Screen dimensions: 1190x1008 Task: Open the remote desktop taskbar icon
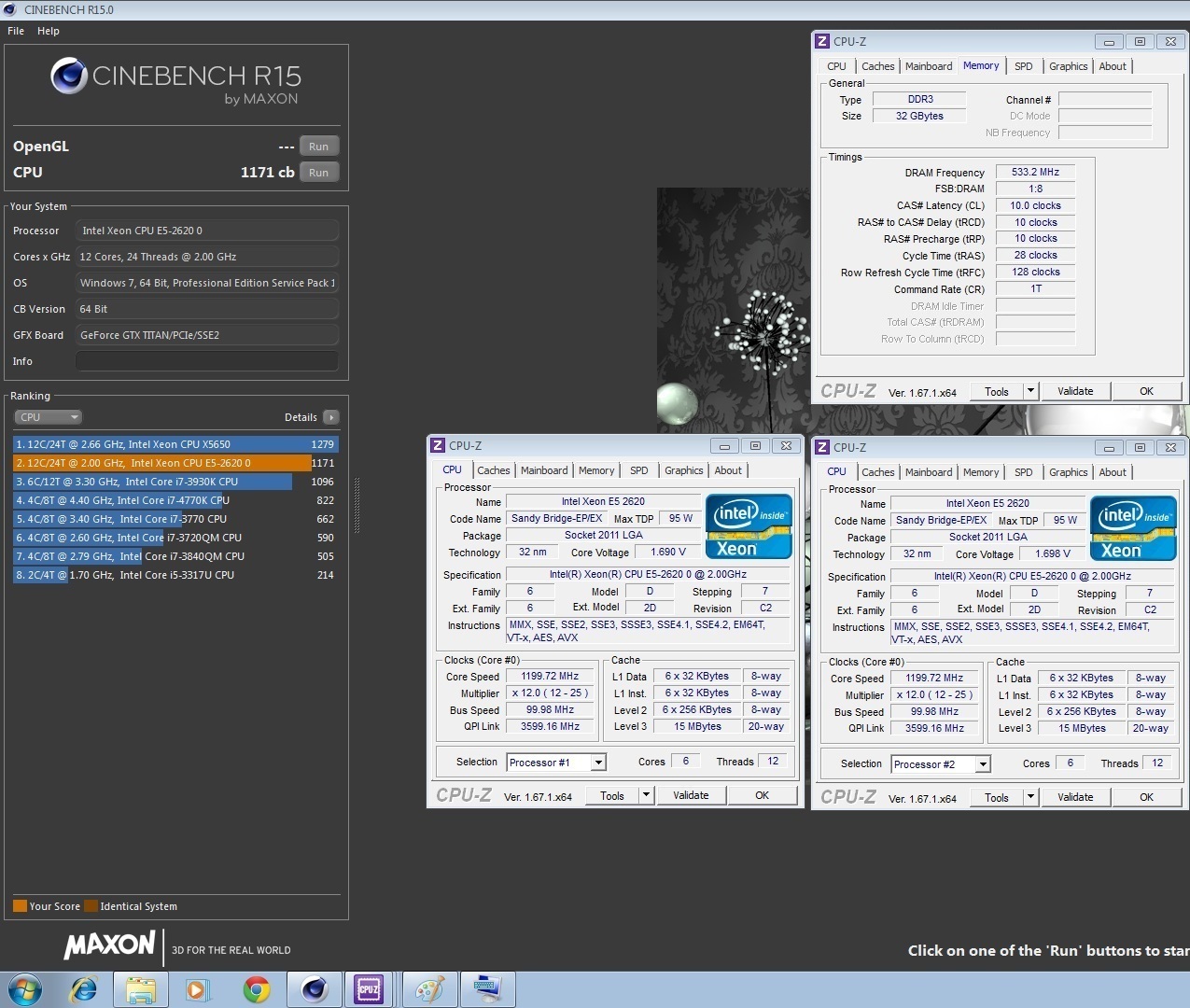click(x=488, y=989)
